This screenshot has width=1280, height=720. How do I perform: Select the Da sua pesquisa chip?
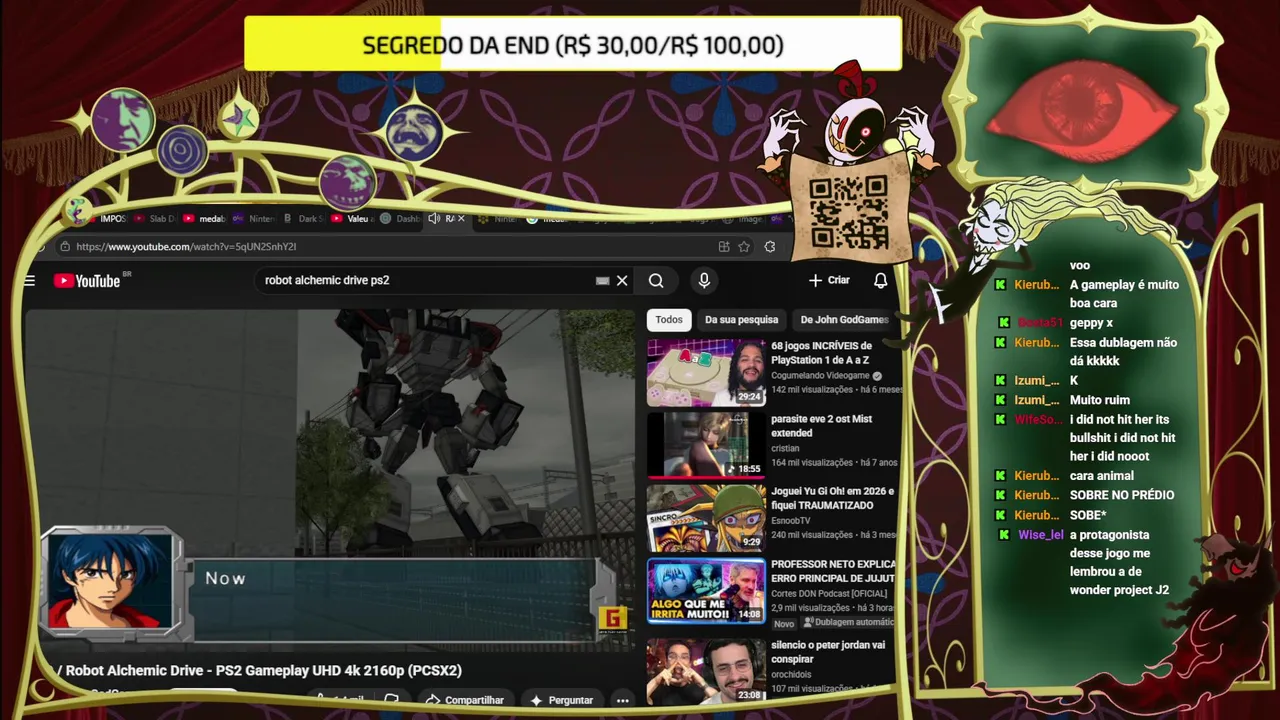pos(741,320)
